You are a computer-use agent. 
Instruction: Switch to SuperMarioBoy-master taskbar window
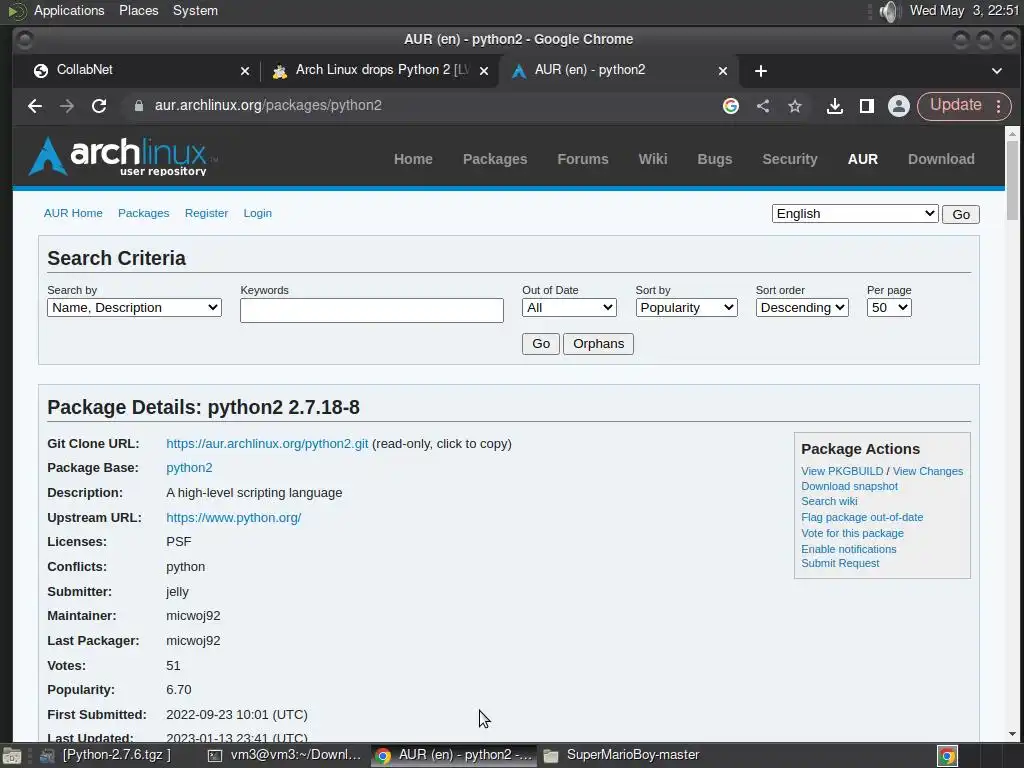(x=622, y=755)
